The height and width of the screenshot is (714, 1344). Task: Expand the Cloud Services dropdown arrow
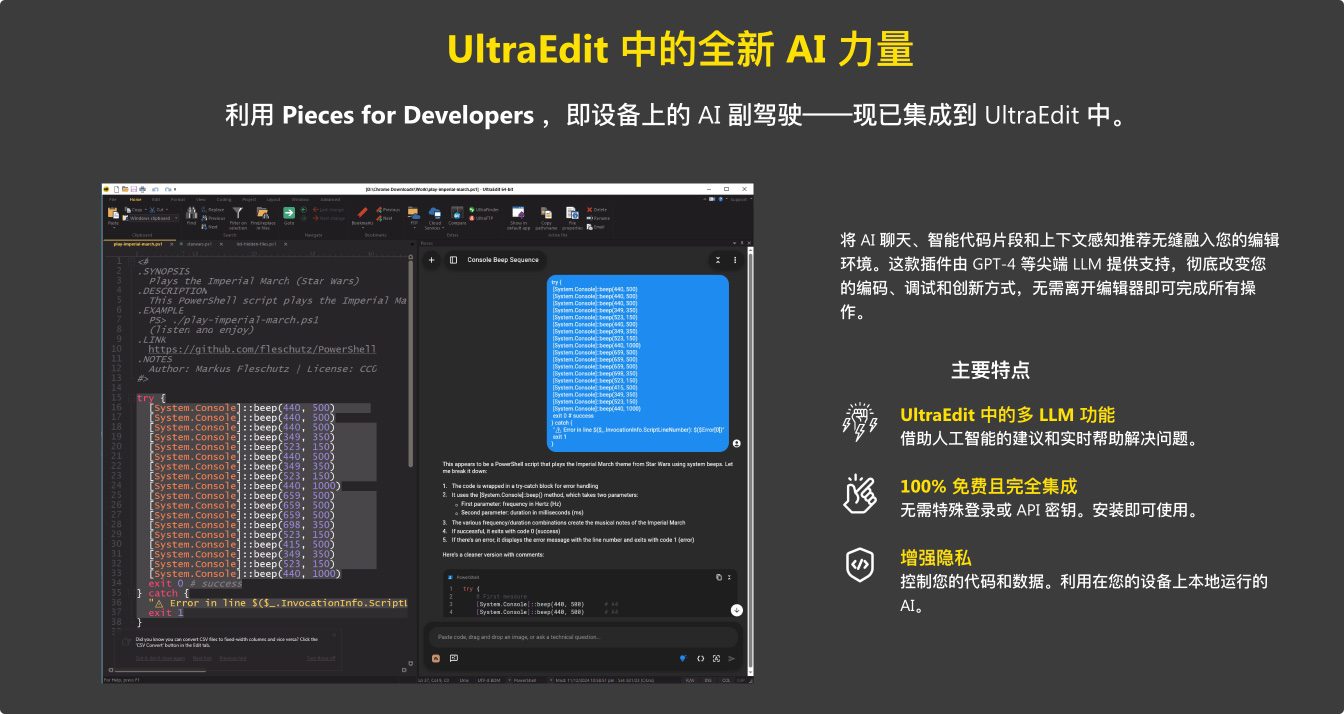coord(443,227)
